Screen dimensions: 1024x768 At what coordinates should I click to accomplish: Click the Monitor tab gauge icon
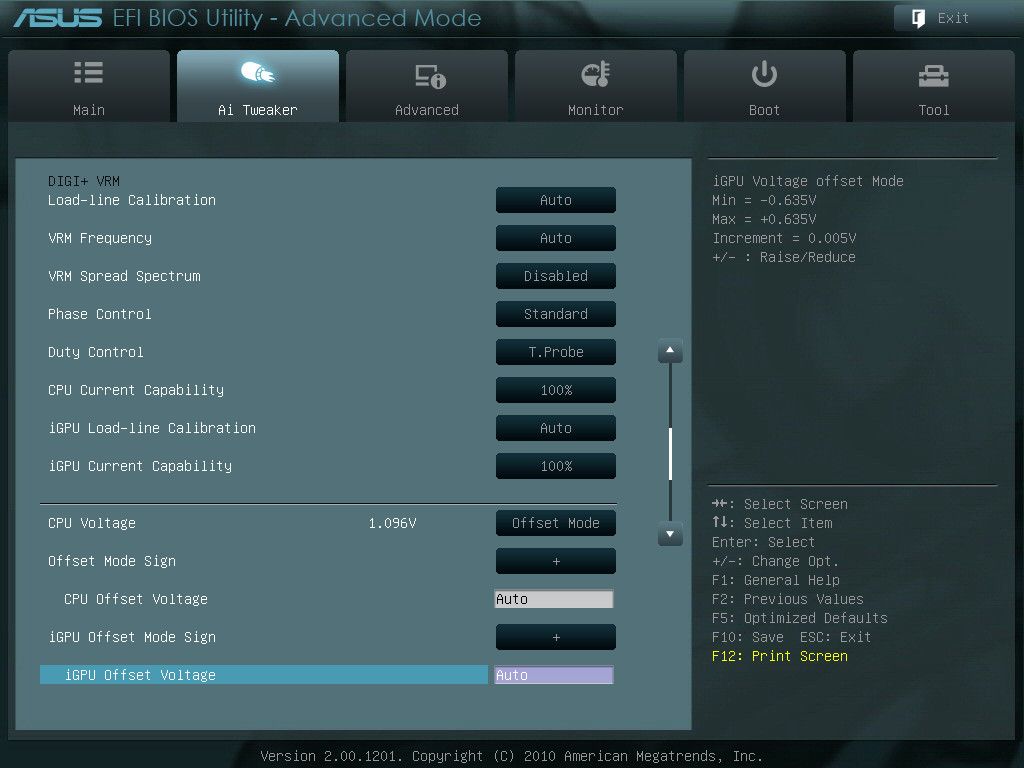[x=596, y=74]
